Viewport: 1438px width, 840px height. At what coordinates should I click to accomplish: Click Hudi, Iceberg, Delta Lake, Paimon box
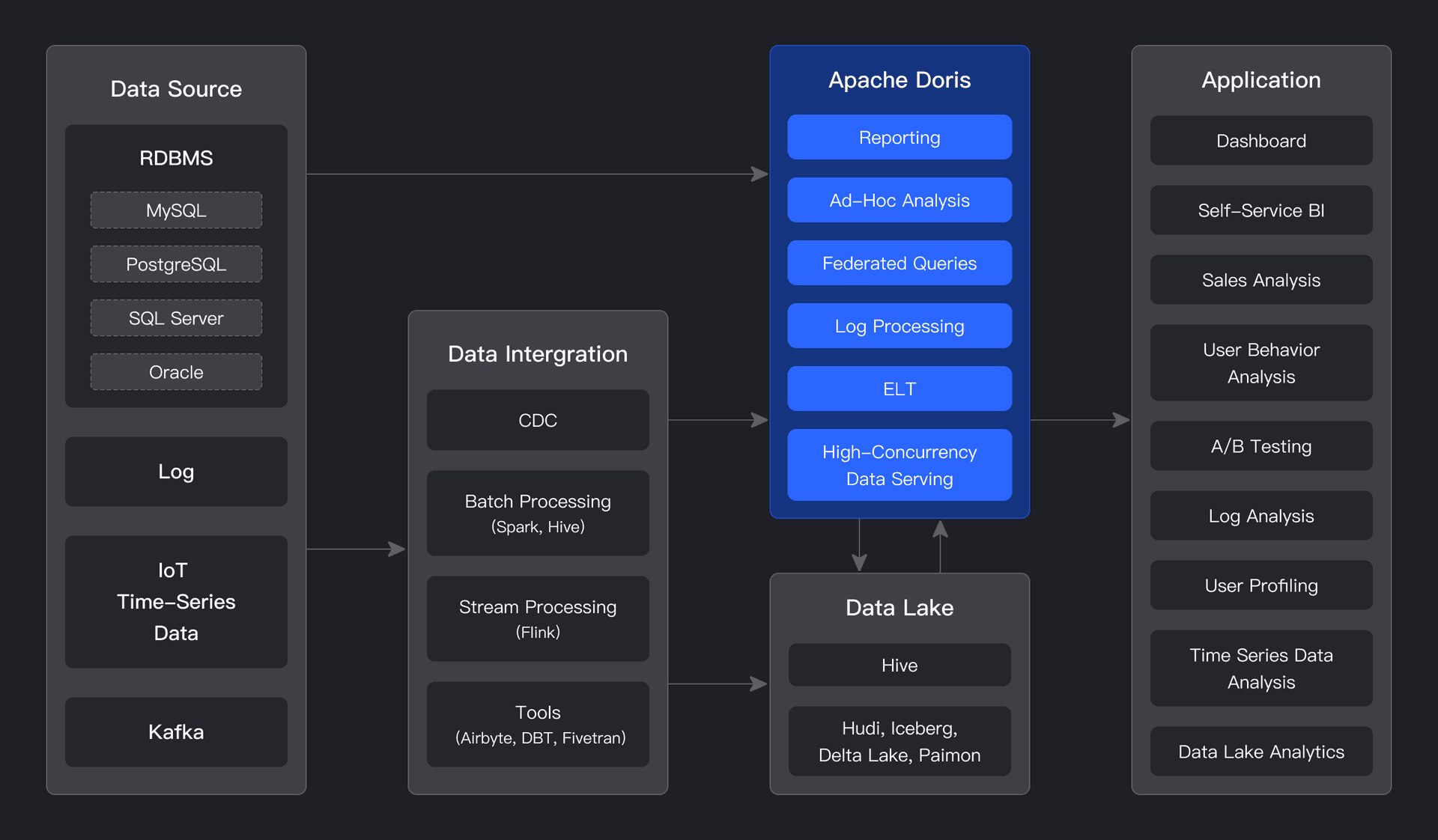(x=899, y=741)
